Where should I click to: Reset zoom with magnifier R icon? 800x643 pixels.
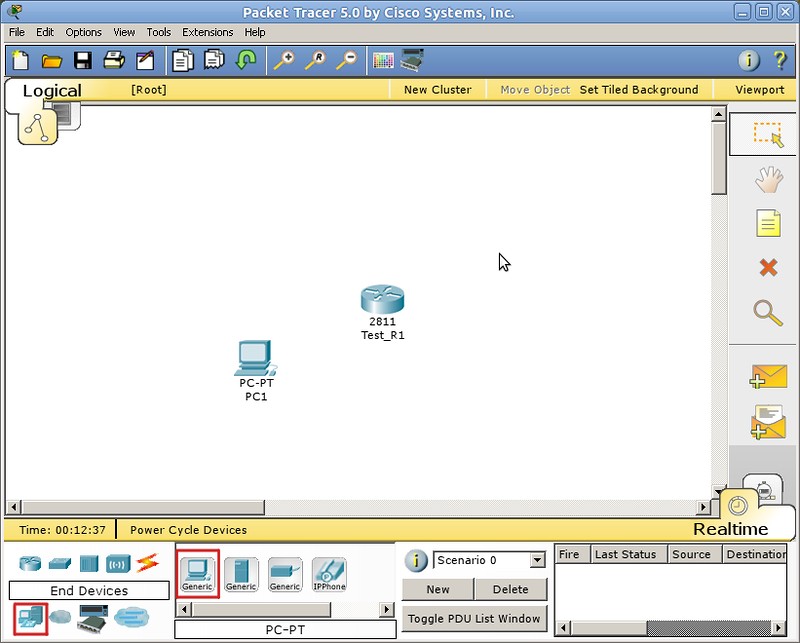tap(315, 60)
